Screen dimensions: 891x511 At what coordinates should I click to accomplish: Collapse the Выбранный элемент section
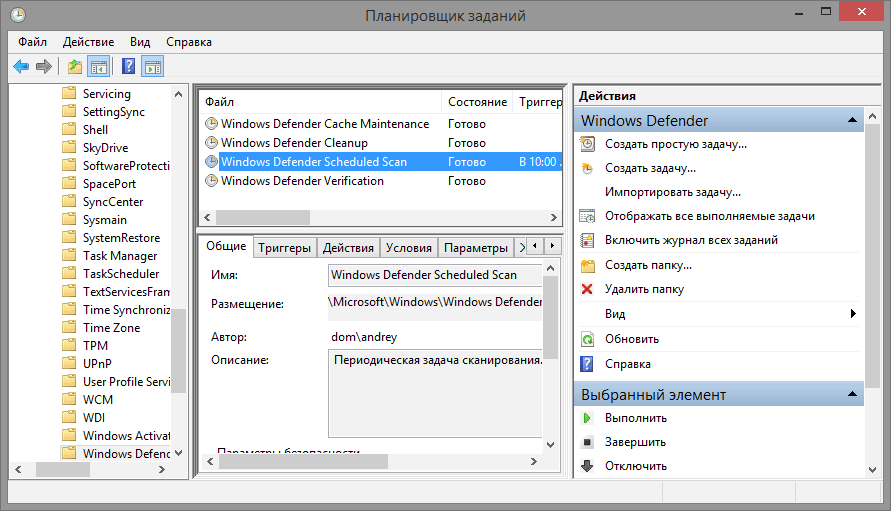click(852, 395)
